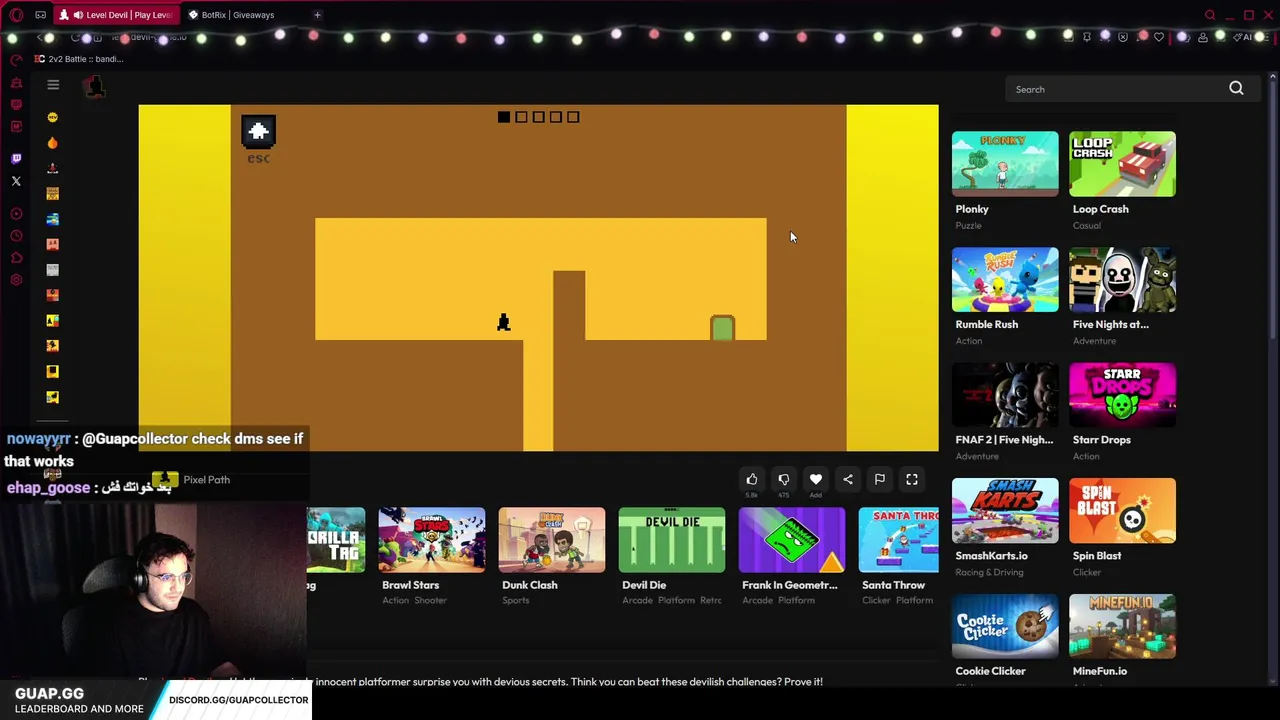The height and width of the screenshot is (720, 1280).
Task: Click 'Racing & Driving' under SmashKarts.io
Action: pyautogui.click(x=989, y=572)
